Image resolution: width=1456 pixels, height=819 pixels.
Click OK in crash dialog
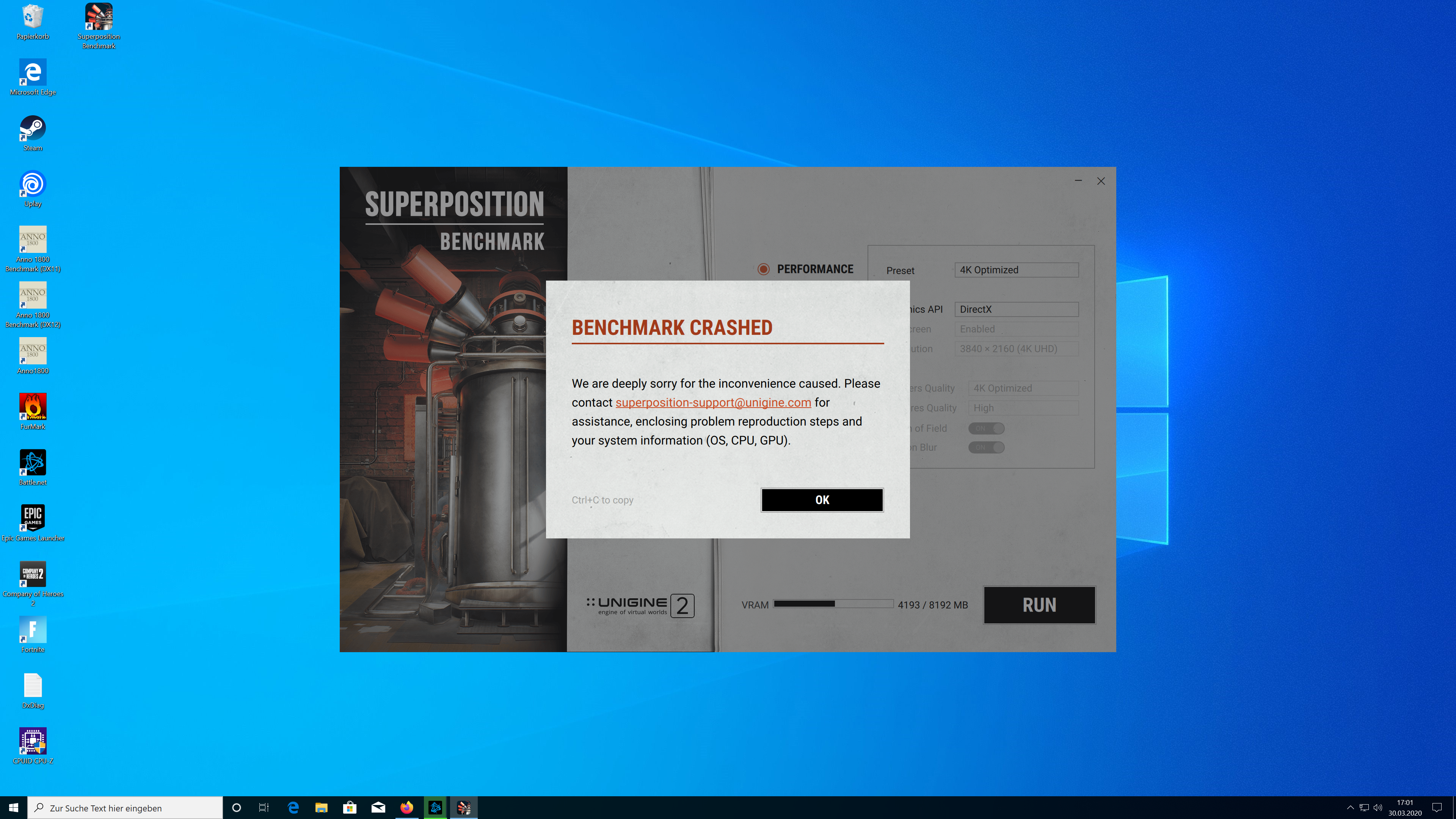pos(822,500)
